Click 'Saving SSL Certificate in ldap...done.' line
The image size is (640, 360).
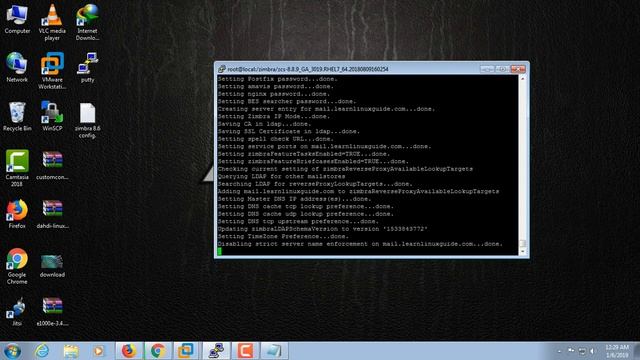point(289,131)
